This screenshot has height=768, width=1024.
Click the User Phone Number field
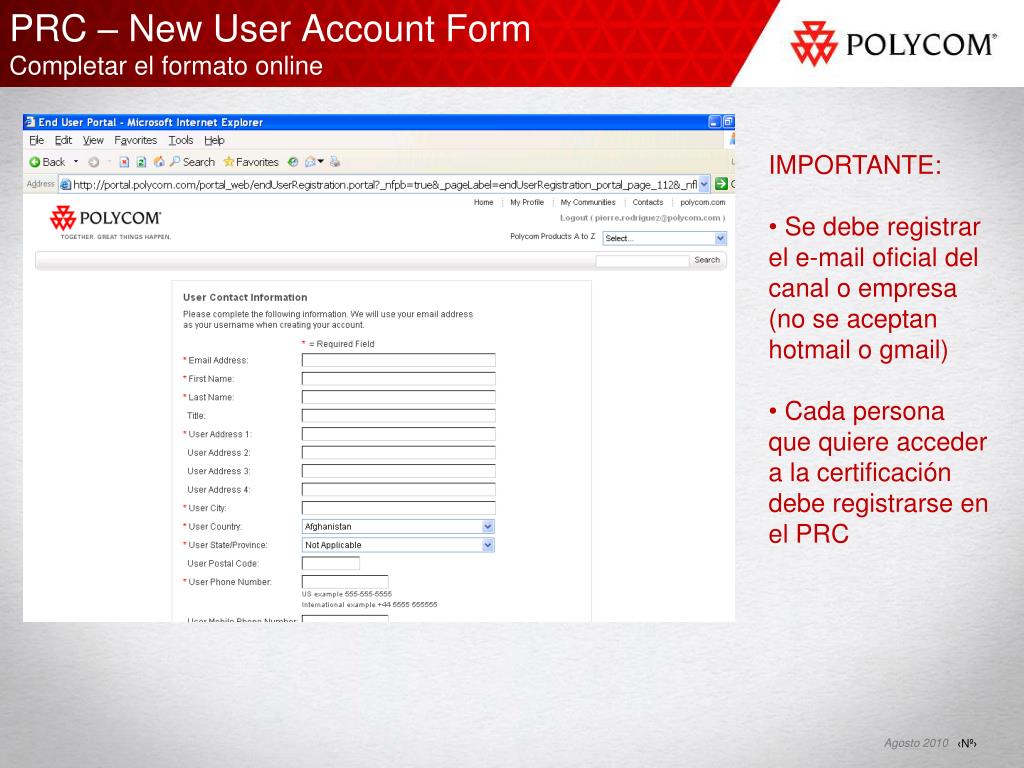click(x=345, y=582)
